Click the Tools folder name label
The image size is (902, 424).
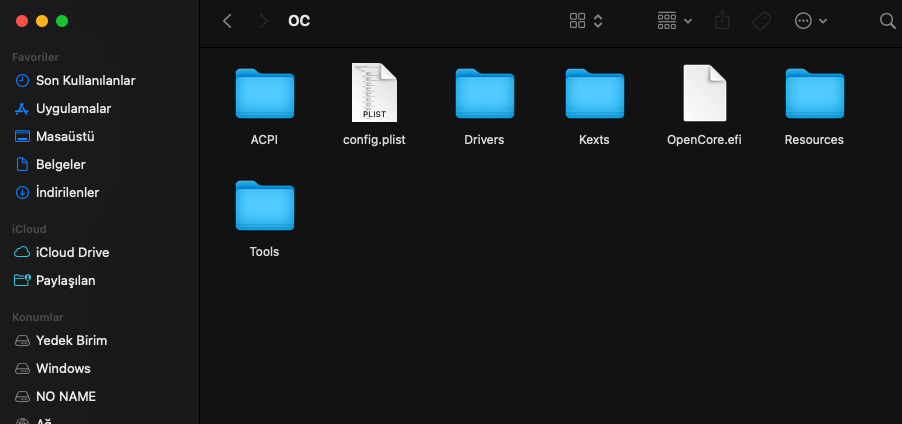click(x=265, y=252)
